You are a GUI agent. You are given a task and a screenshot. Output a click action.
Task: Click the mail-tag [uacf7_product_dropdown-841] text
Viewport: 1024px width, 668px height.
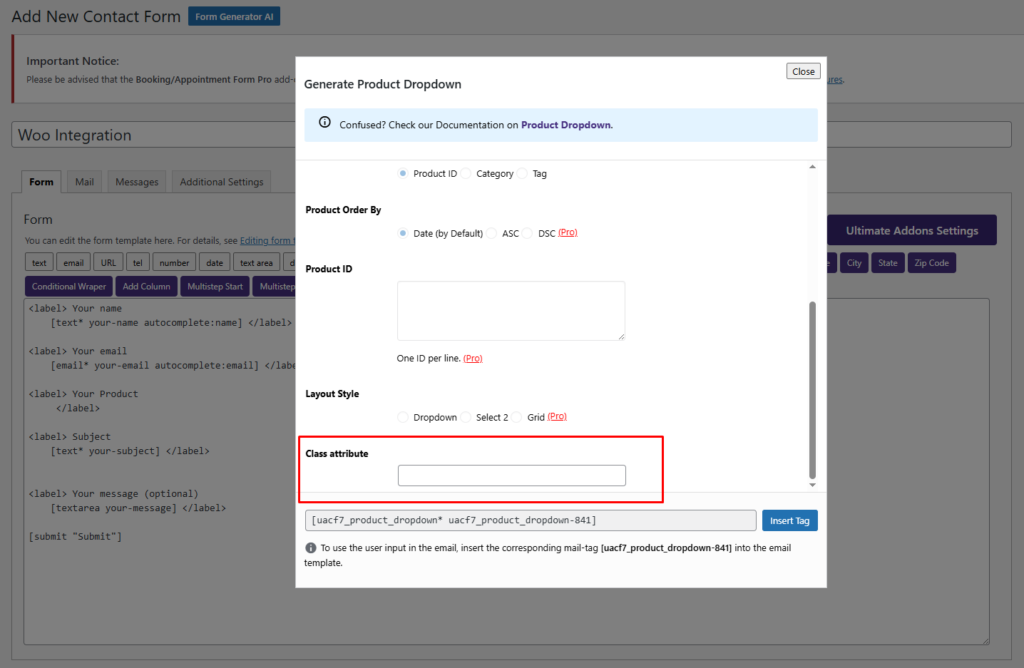[666, 548]
